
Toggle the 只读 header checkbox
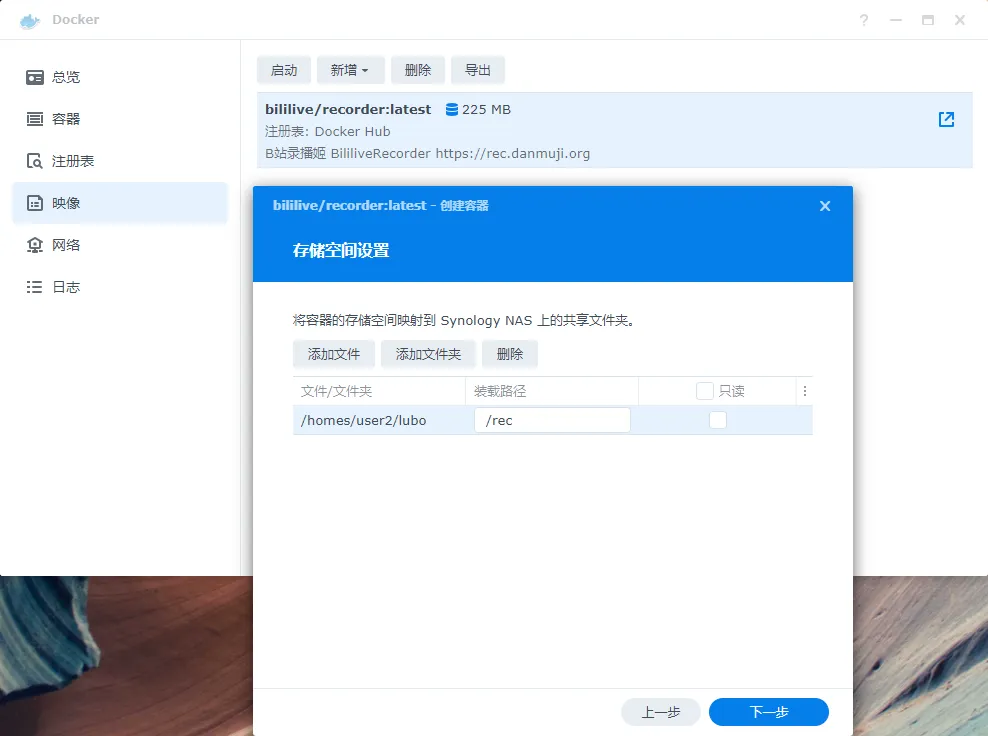705,391
